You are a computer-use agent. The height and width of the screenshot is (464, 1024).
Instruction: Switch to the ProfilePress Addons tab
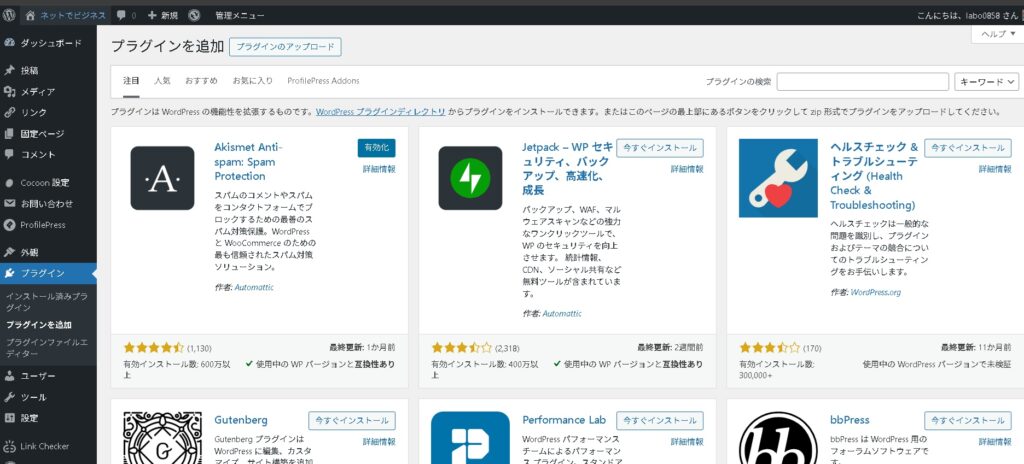(x=323, y=81)
